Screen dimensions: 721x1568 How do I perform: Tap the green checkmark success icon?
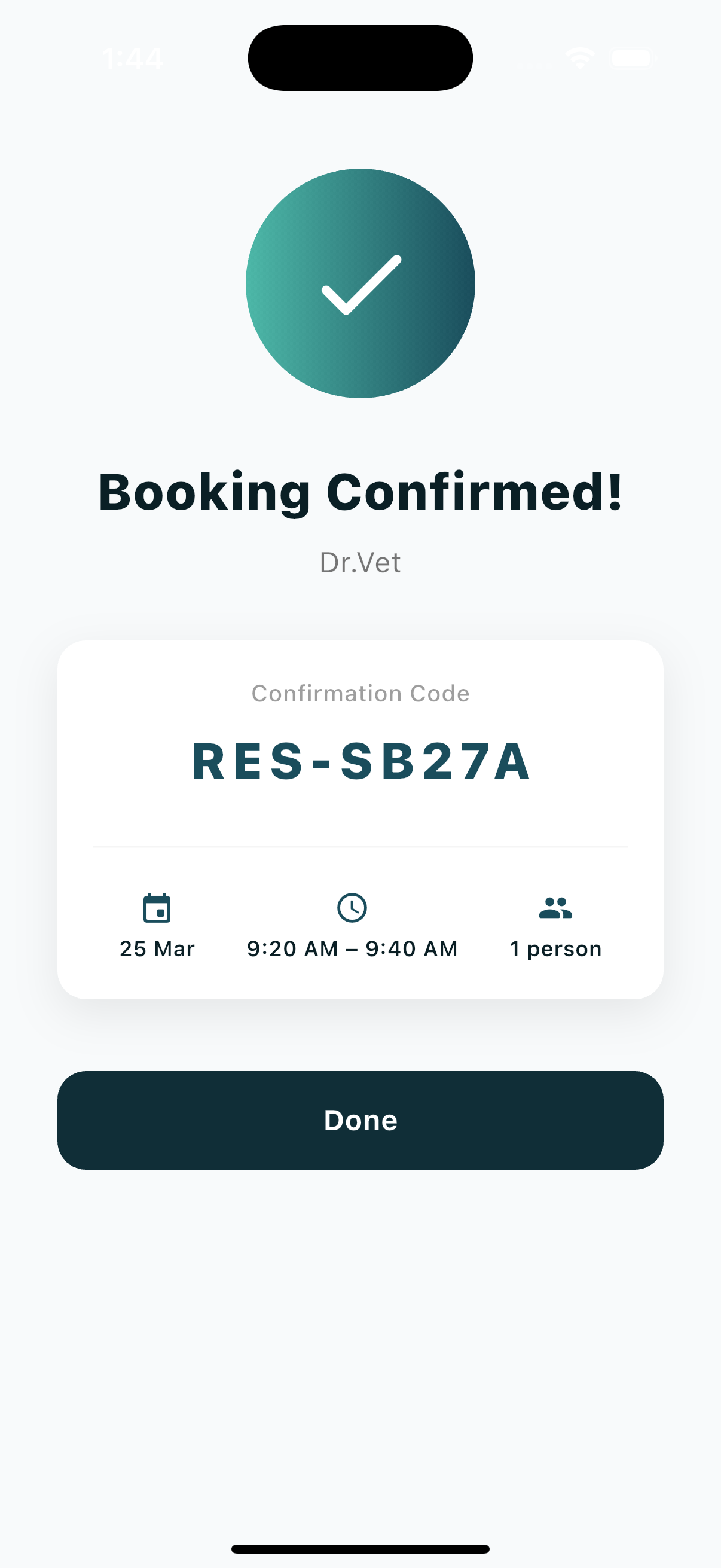[x=360, y=283]
